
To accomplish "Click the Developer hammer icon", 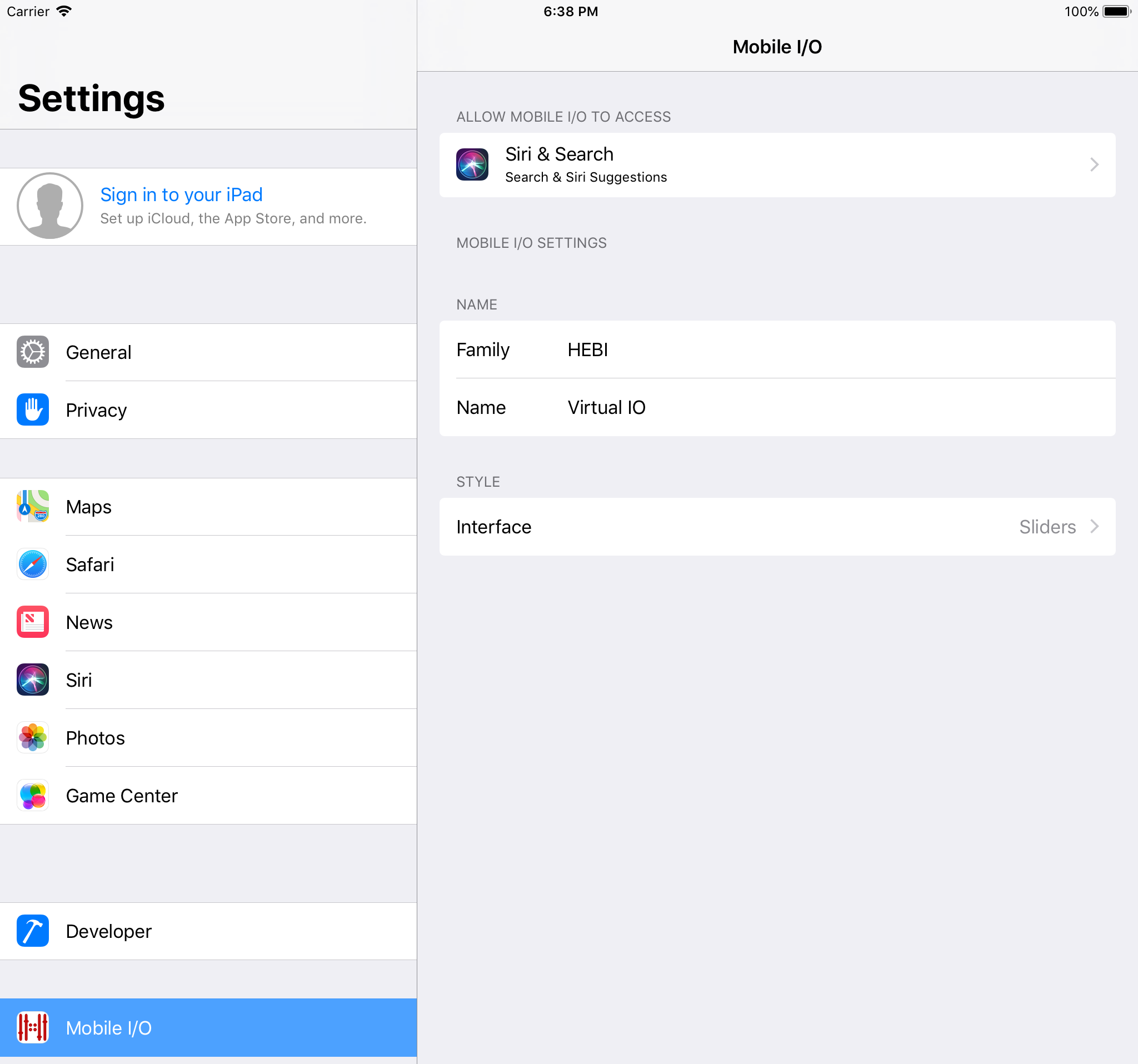I will pyautogui.click(x=33, y=931).
